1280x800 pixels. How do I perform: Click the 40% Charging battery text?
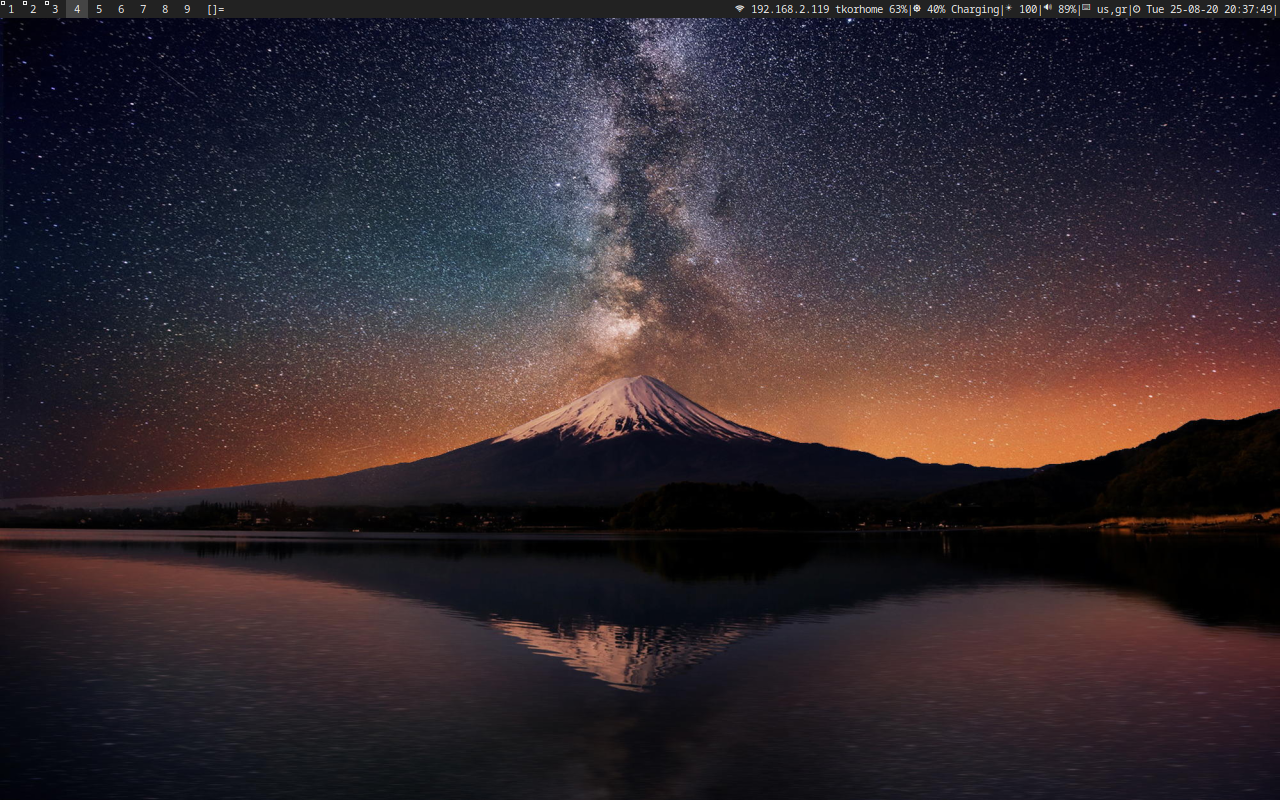click(x=963, y=9)
